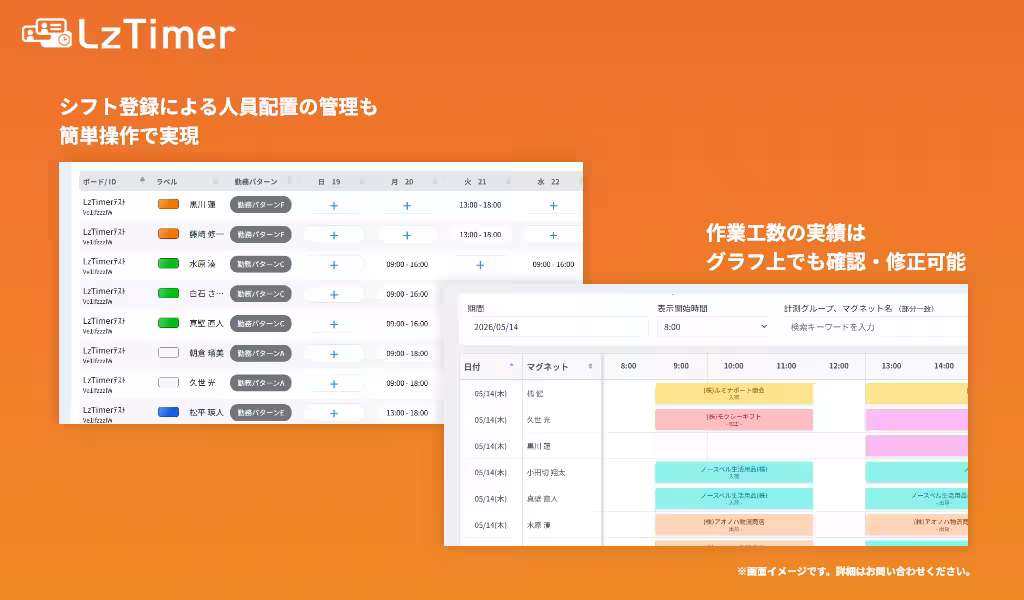Click the 勤務パターン column header

tap(256, 182)
